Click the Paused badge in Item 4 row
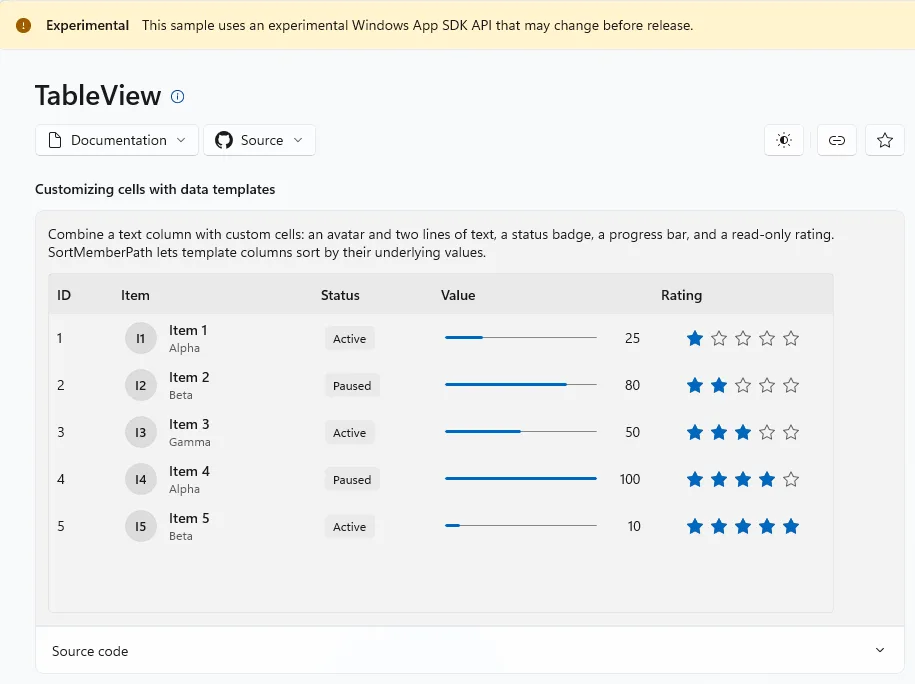The image size is (915, 684). click(x=352, y=479)
